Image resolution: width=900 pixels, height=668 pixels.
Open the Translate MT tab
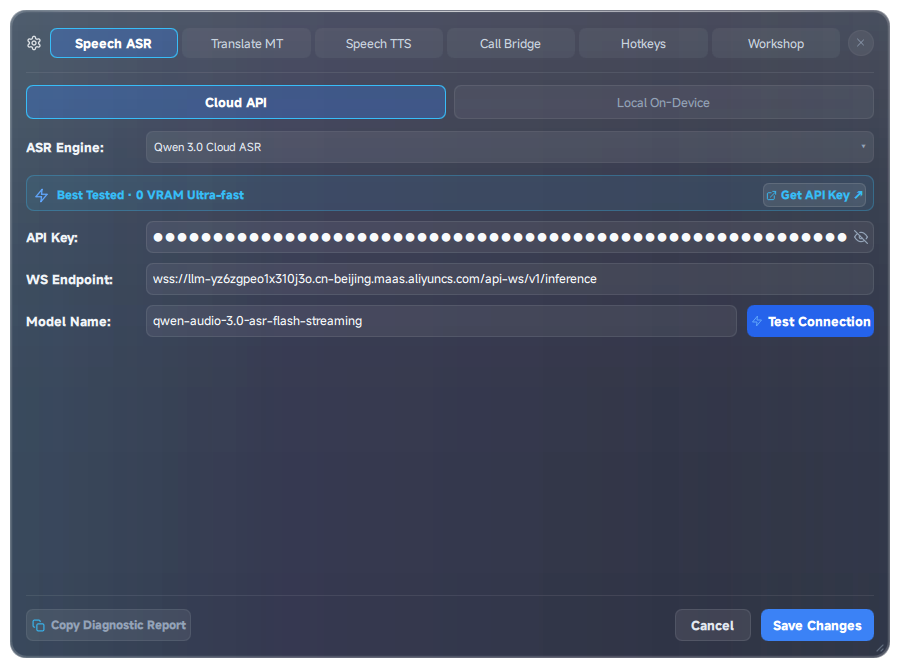[247, 43]
